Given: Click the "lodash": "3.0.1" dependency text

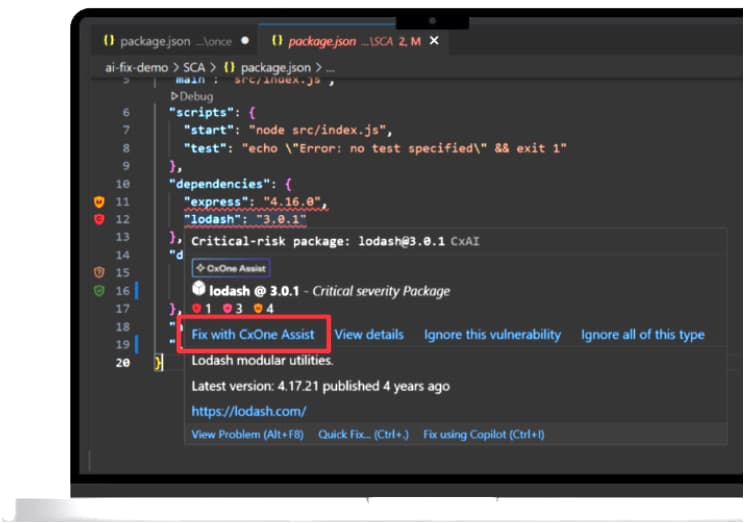Looking at the screenshot, I should [245, 219].
